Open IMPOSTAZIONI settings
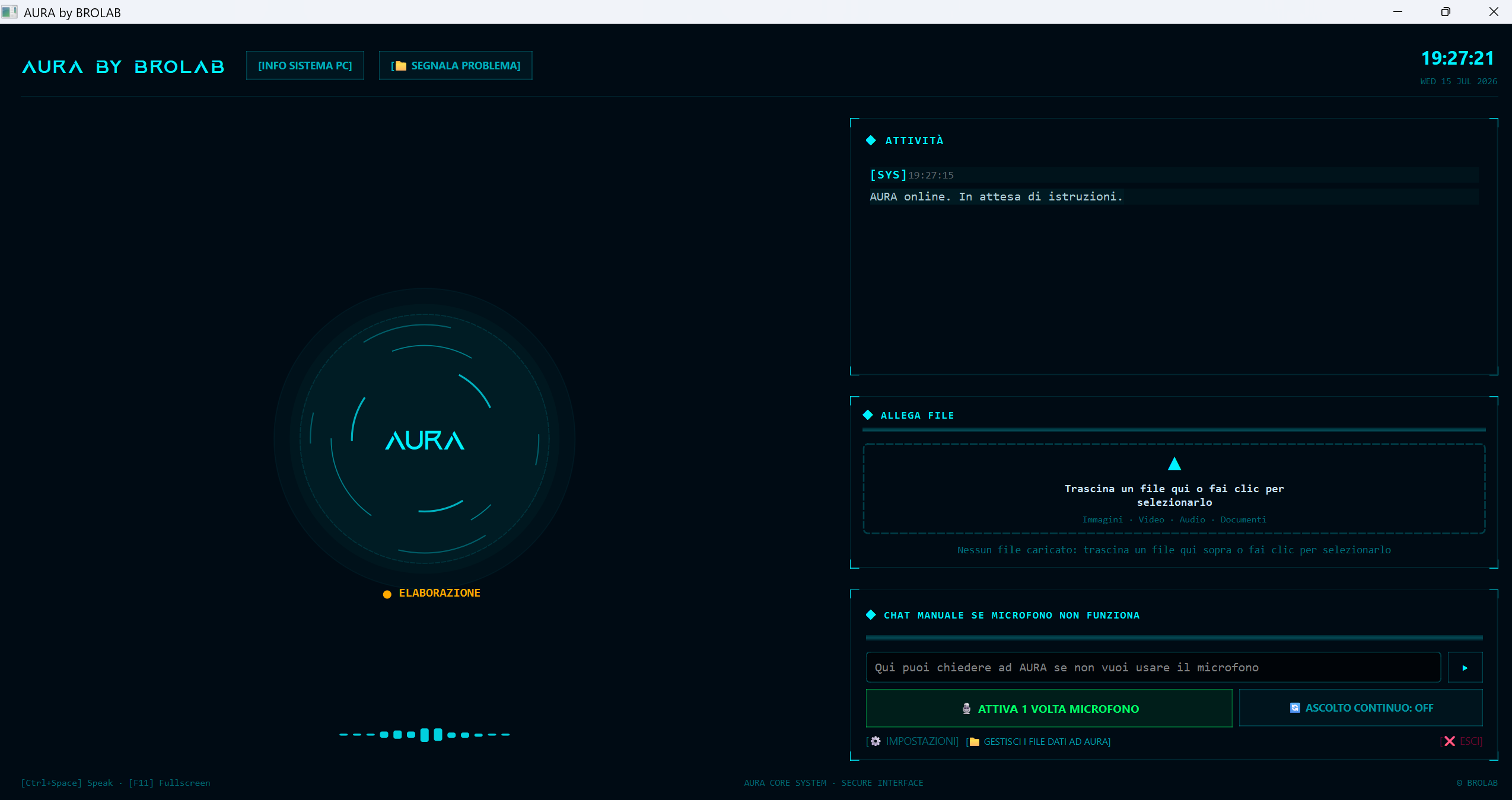 click(x=913, y=741)
